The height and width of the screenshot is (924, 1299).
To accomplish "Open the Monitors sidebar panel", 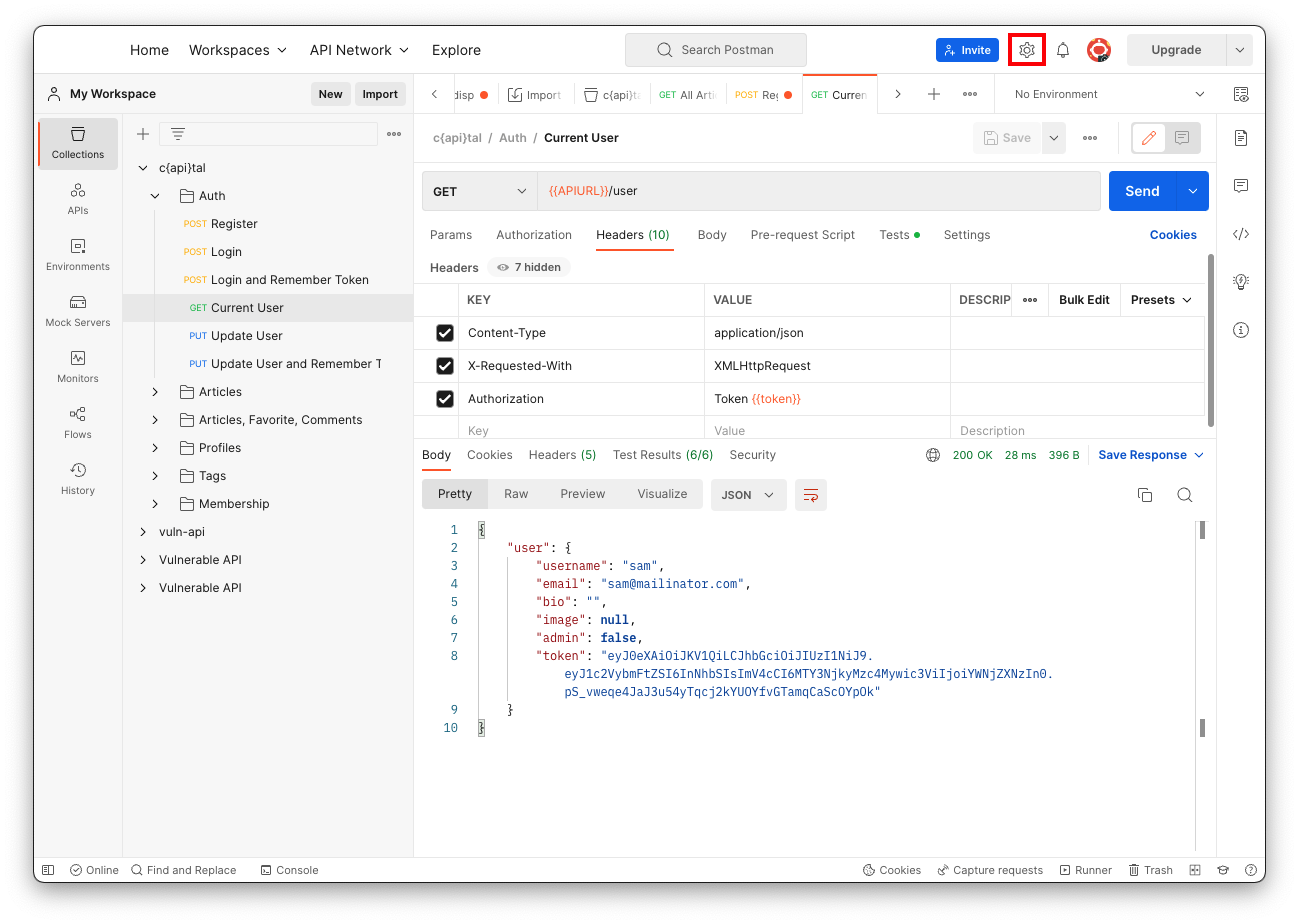I will [78, 366].
